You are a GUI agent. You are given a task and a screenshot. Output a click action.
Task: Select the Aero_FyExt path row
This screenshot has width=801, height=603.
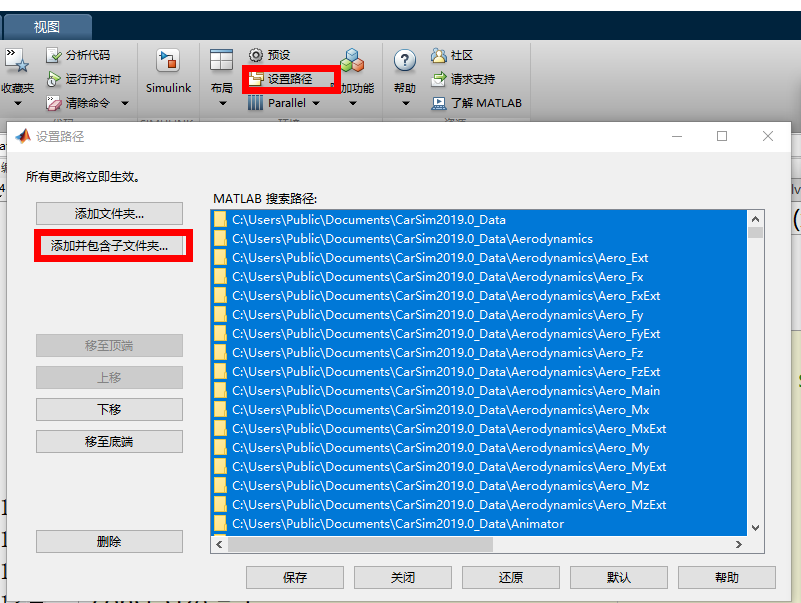click(x=479, y=334)
